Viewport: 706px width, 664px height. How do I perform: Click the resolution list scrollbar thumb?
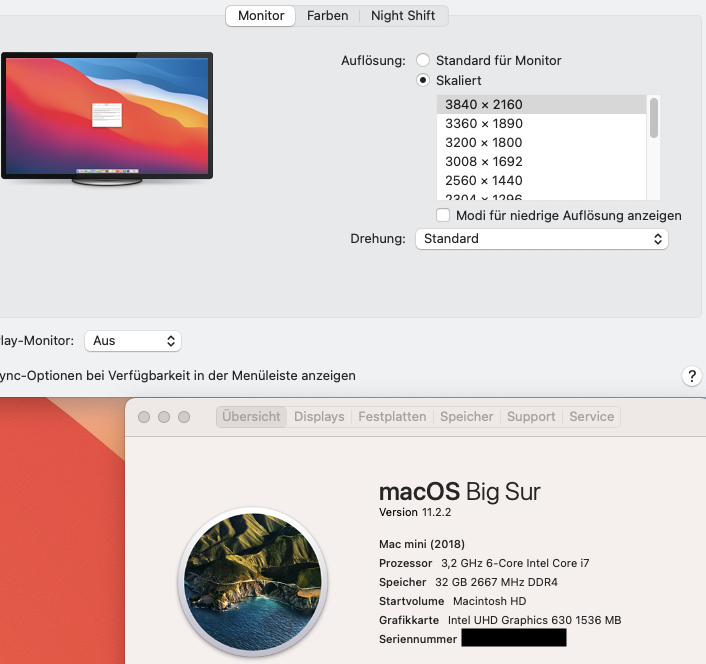[x=654, y=118]
